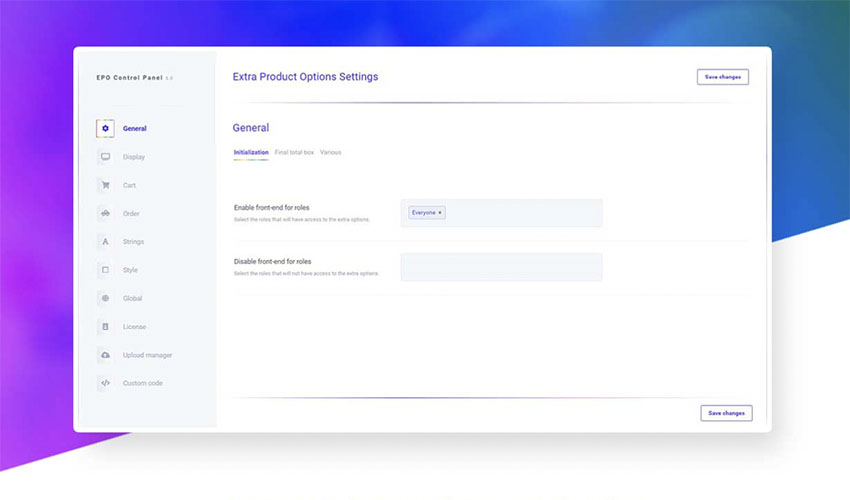Open the Enable front-end for roles selector
Screen dimensions: 850x500
[x=501, y=213]
